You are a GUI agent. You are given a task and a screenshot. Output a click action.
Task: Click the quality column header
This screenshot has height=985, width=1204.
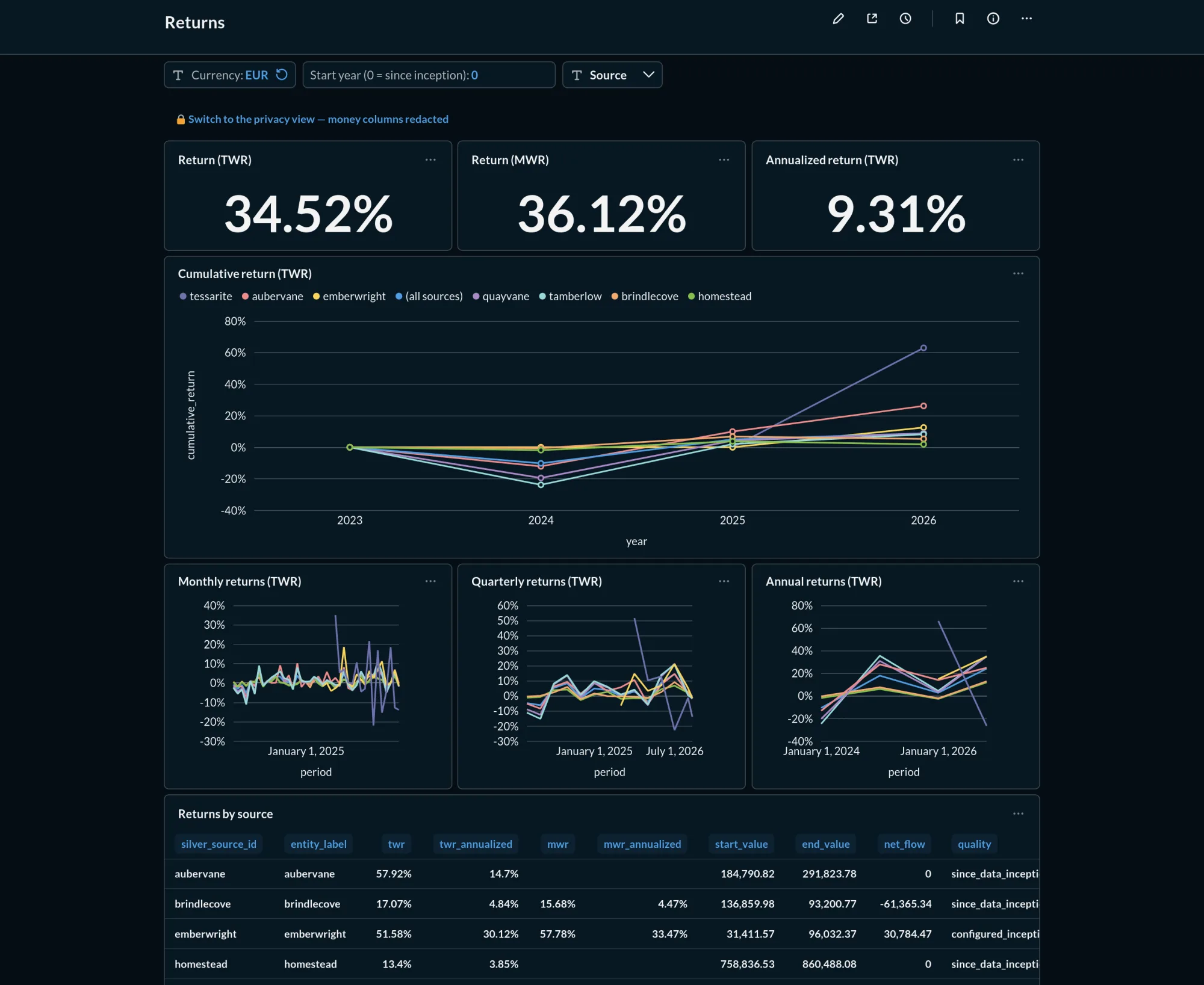tap(974, 844)
